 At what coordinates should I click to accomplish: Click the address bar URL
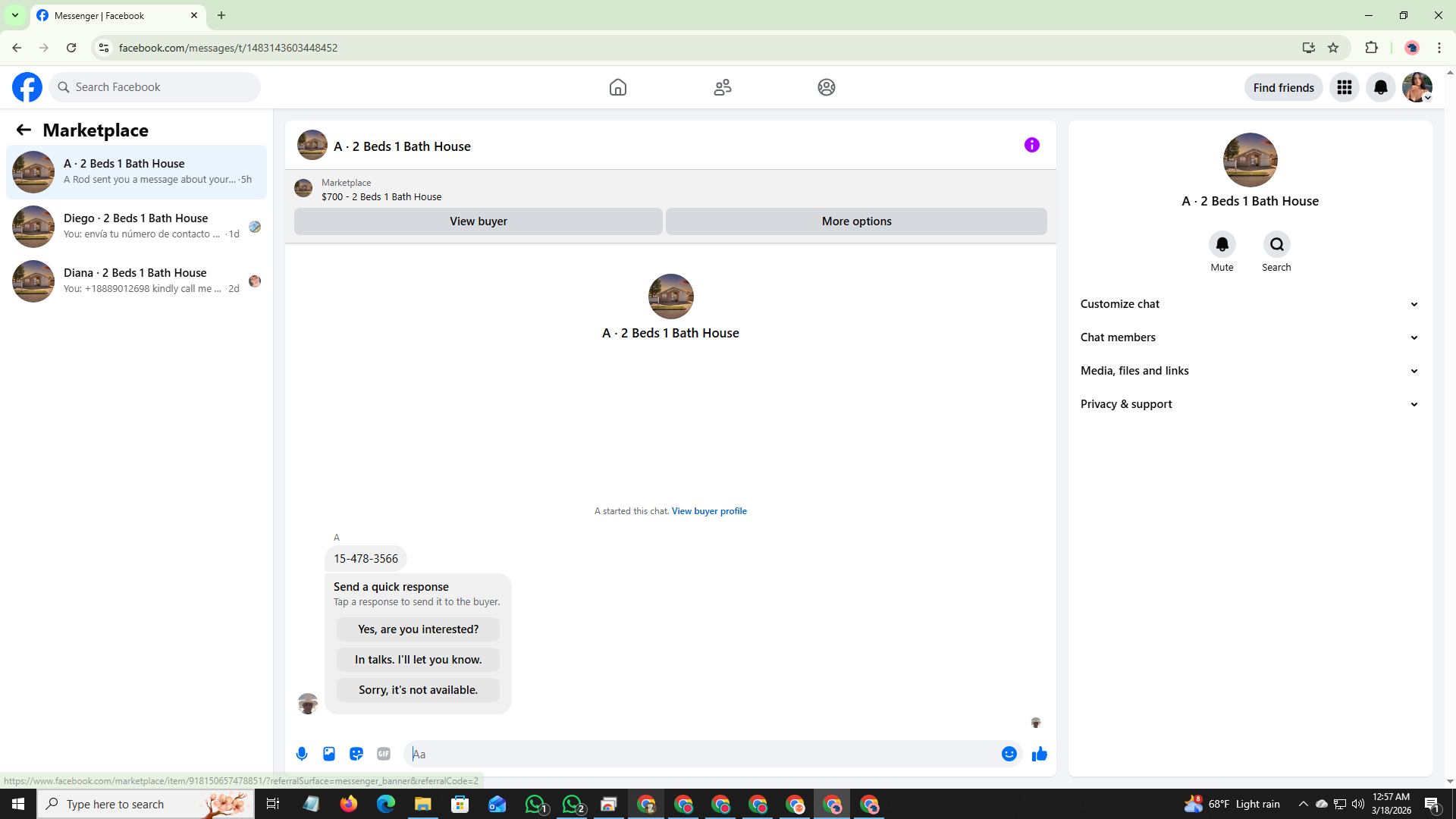(x=228, y=48)
